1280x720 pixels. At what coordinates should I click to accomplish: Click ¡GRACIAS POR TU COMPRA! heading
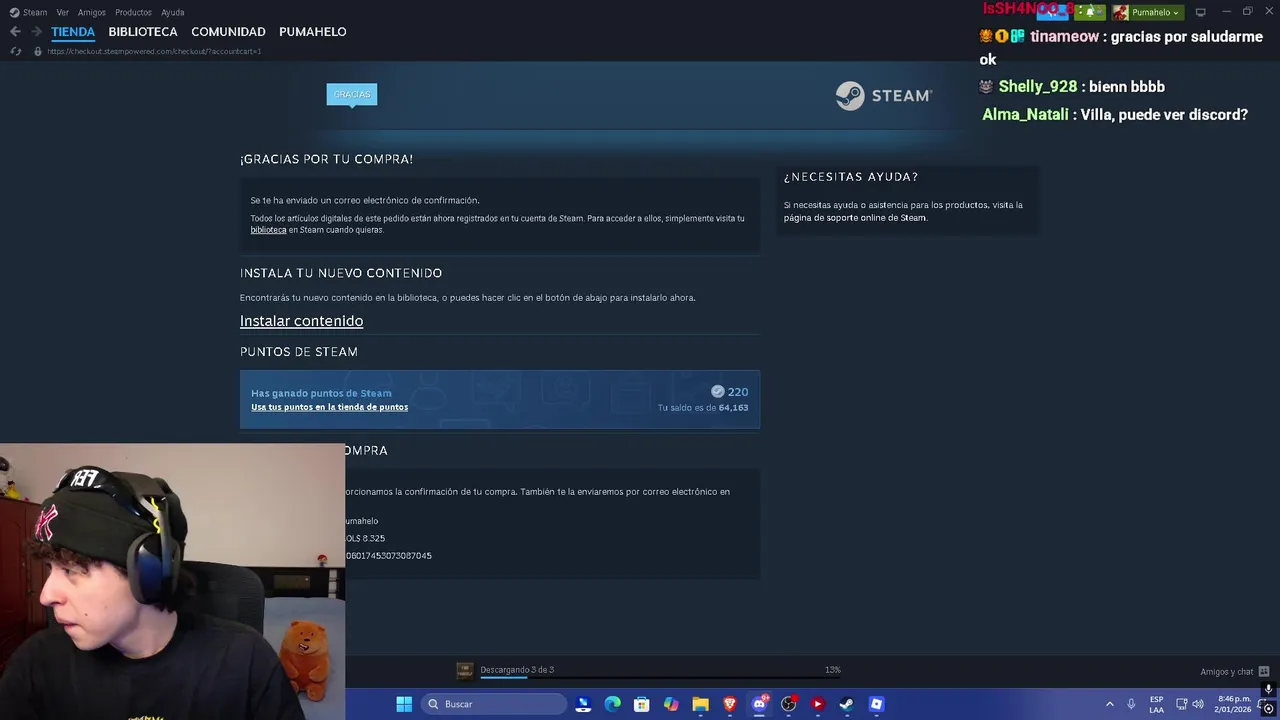[x=326, y=159]
